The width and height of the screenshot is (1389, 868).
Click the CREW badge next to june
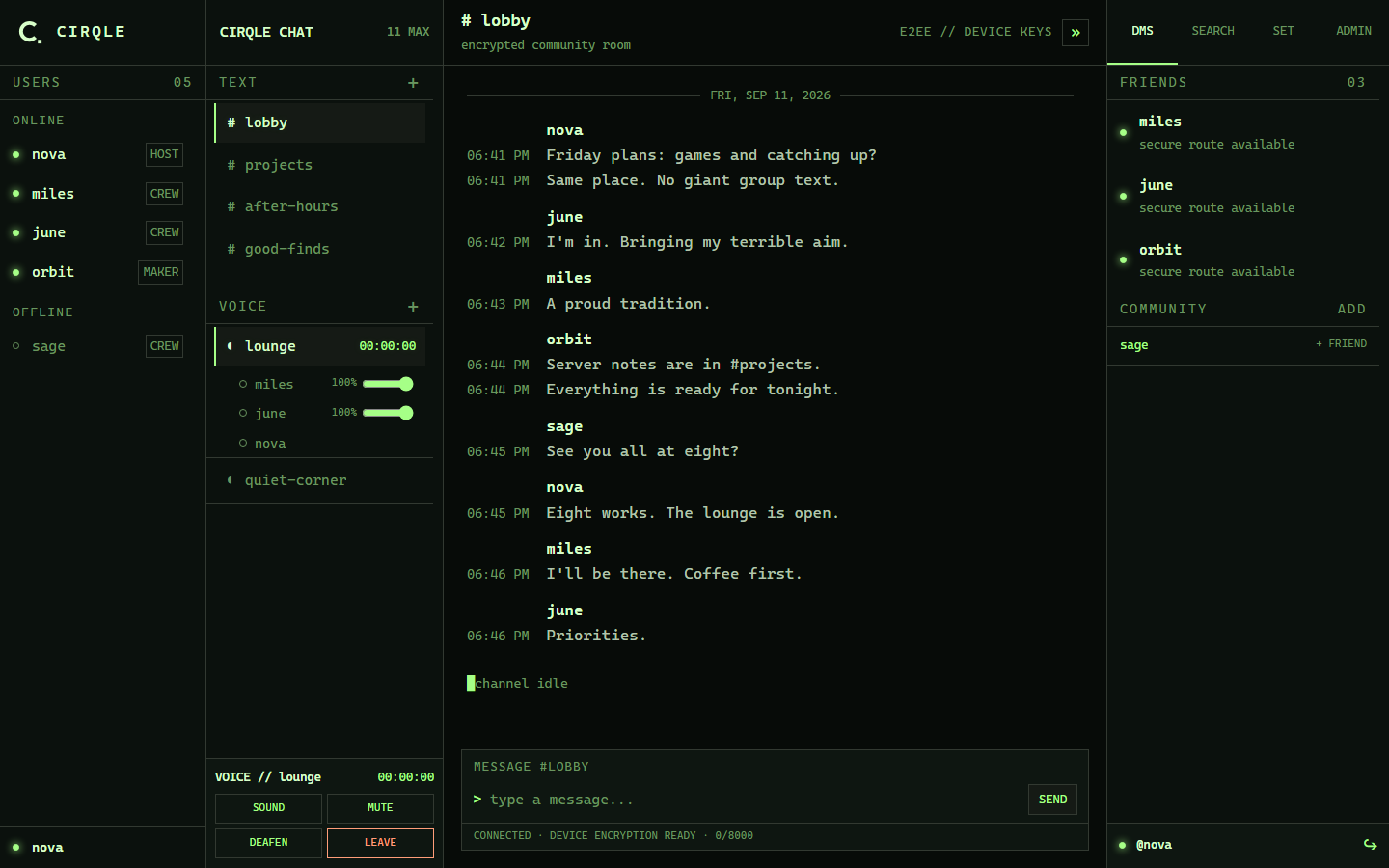[x=164, y=232]
